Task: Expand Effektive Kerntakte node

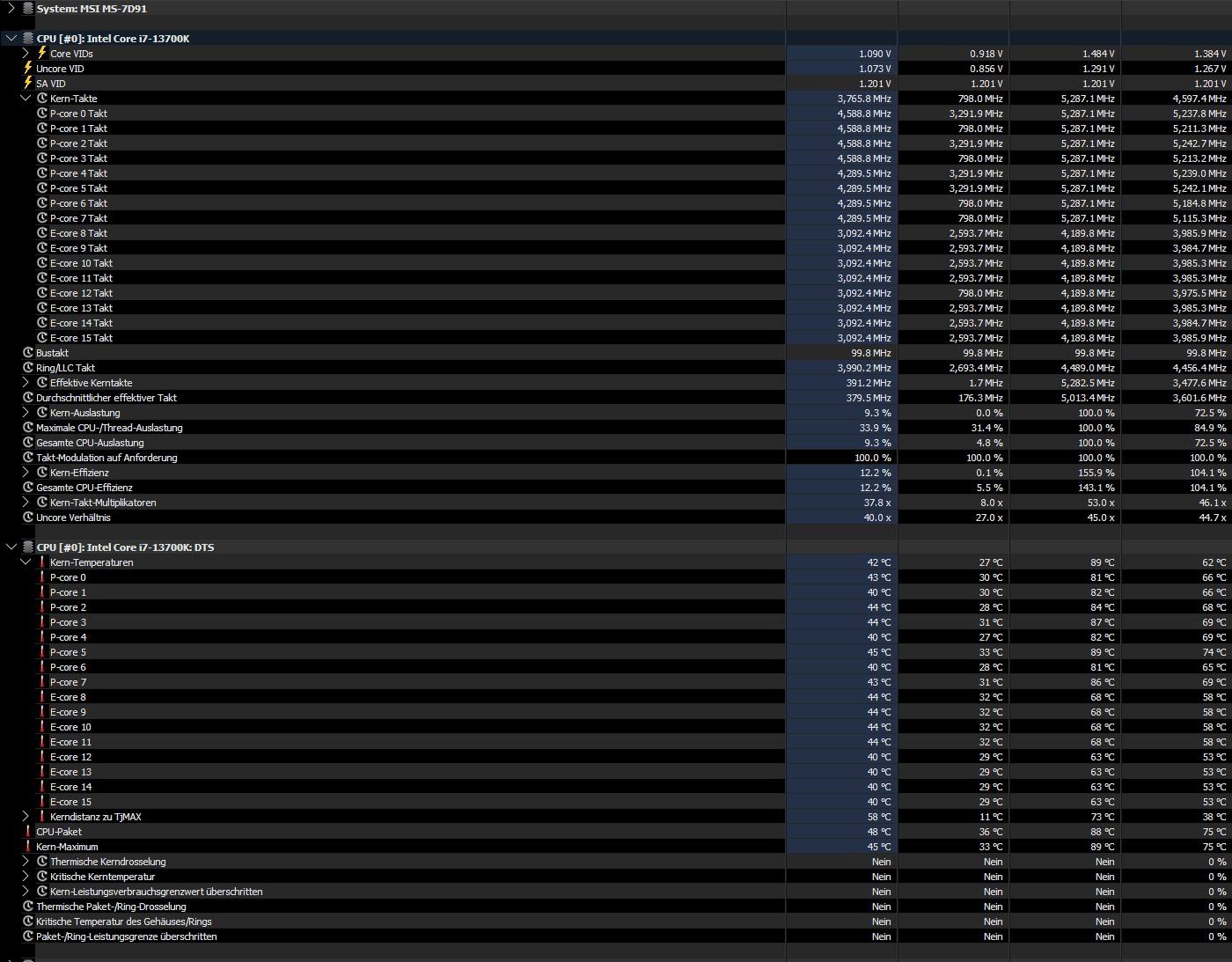Action: 26,383
